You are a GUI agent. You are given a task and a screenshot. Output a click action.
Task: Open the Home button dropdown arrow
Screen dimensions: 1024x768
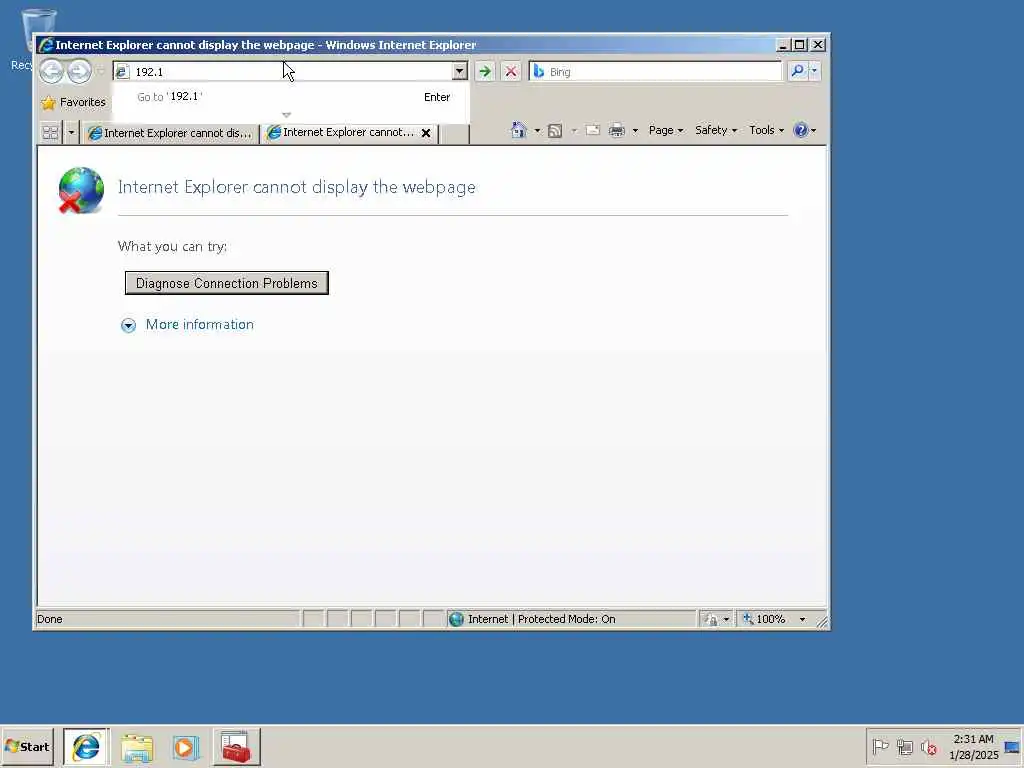(537, 131)
